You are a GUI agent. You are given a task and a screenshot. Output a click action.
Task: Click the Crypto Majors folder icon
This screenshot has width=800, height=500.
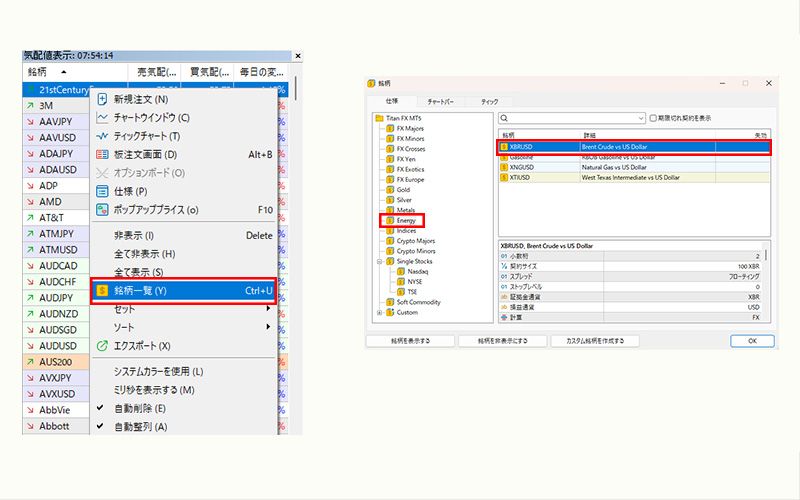[390, 241]
